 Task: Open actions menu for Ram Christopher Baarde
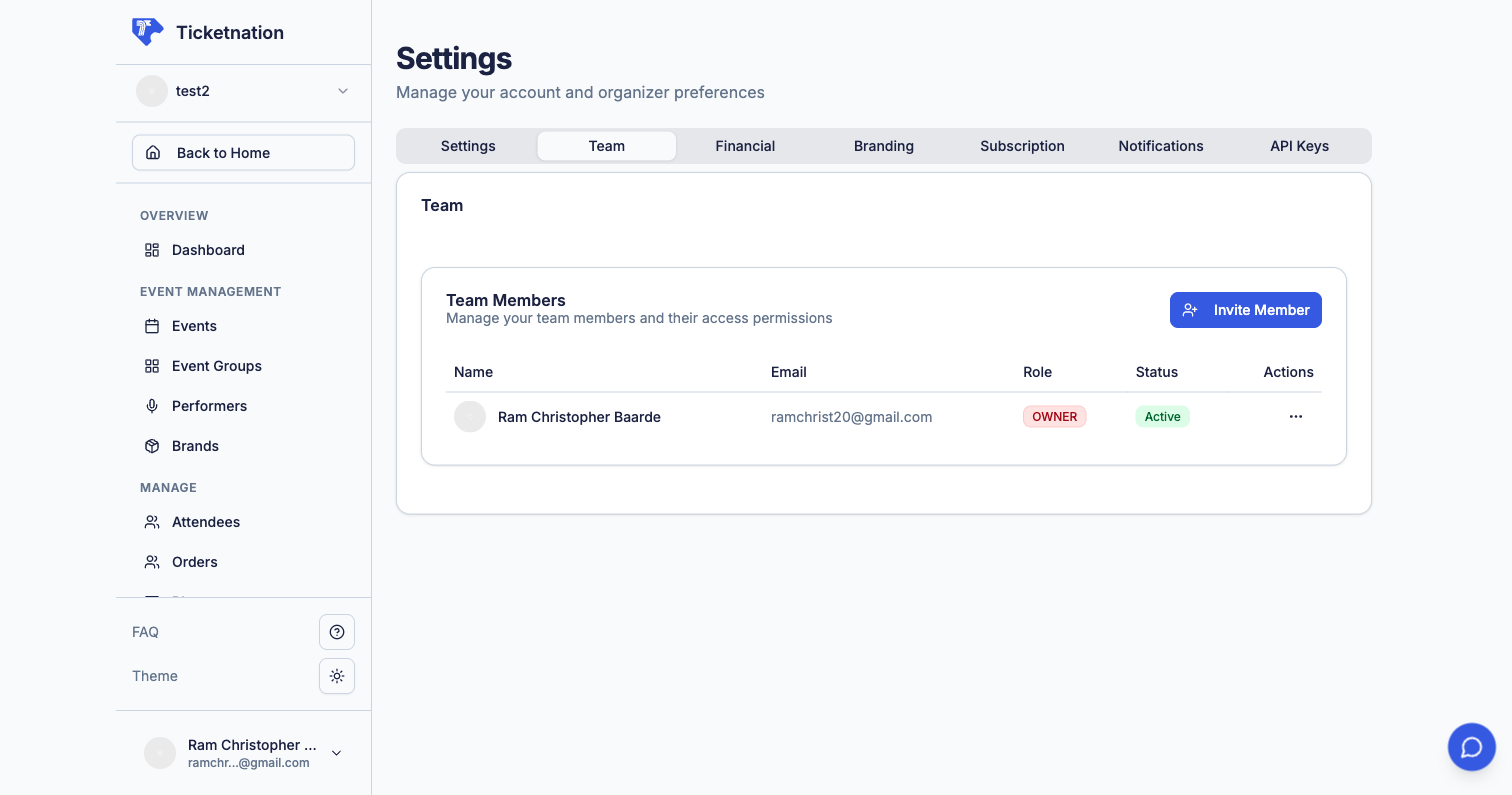(x=1296, y=416)
